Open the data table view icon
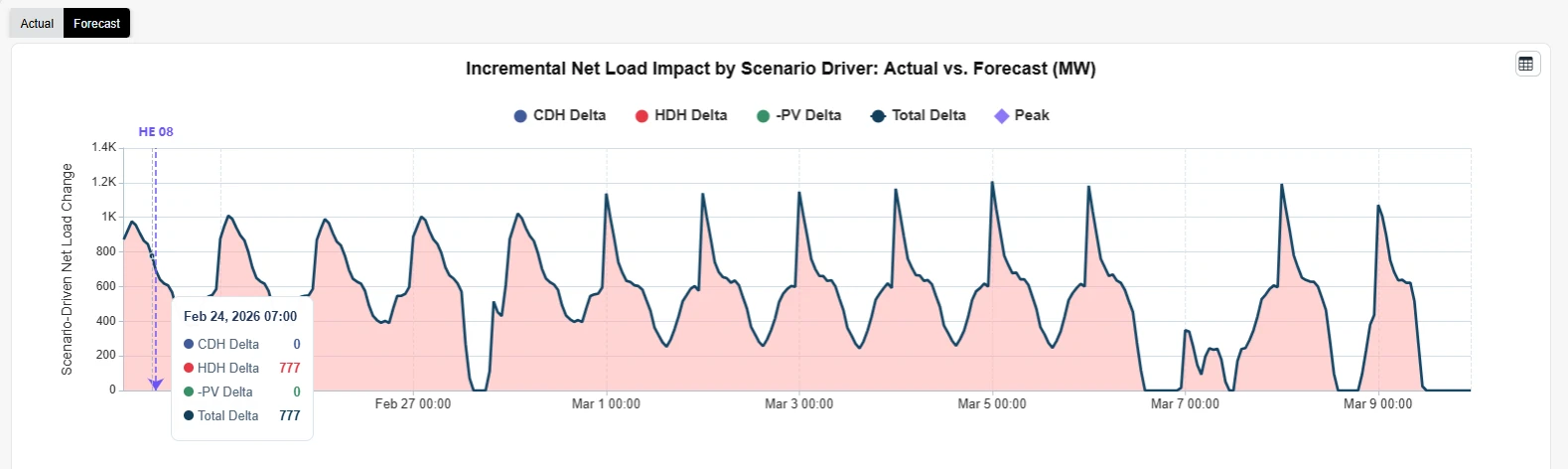Viewport: 1568px width, 469px height. point(1527,64)
